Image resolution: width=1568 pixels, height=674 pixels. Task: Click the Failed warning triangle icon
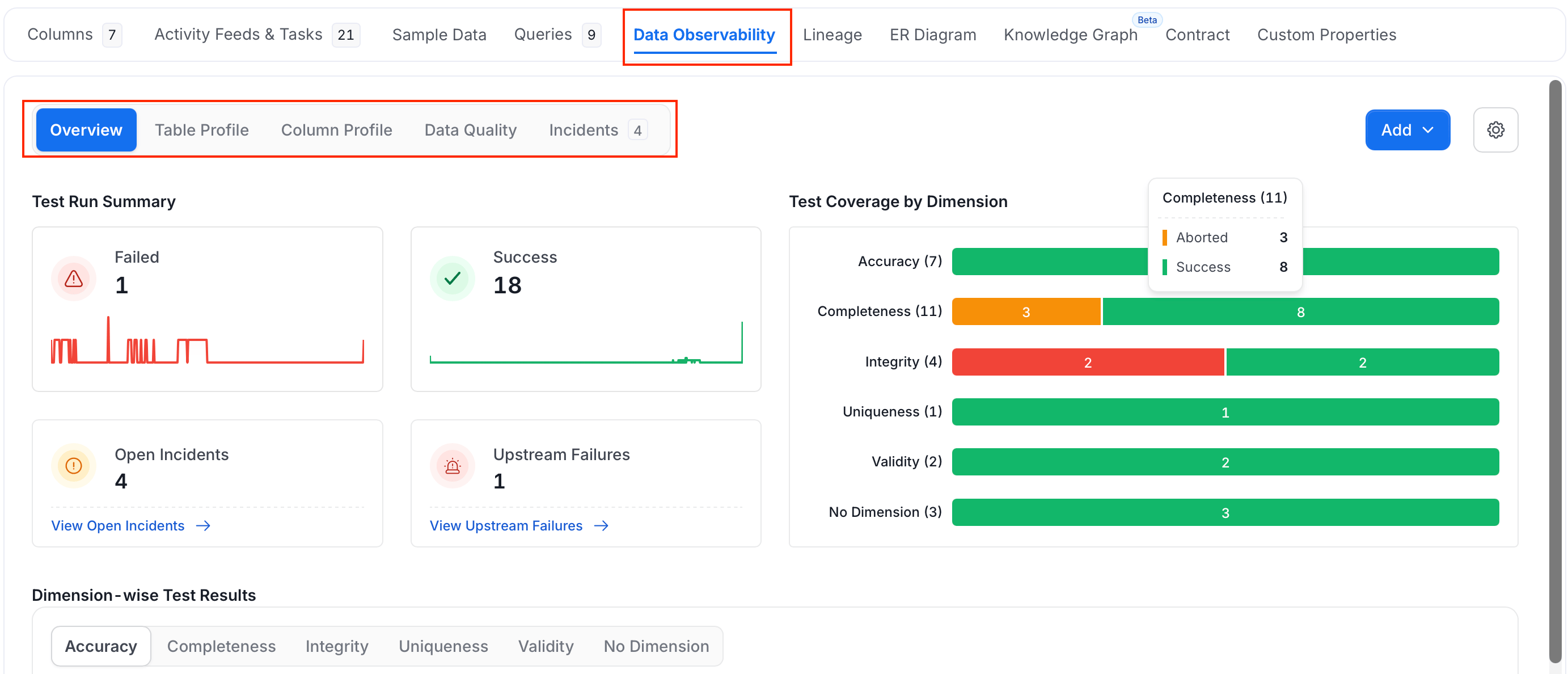point(74,279)
